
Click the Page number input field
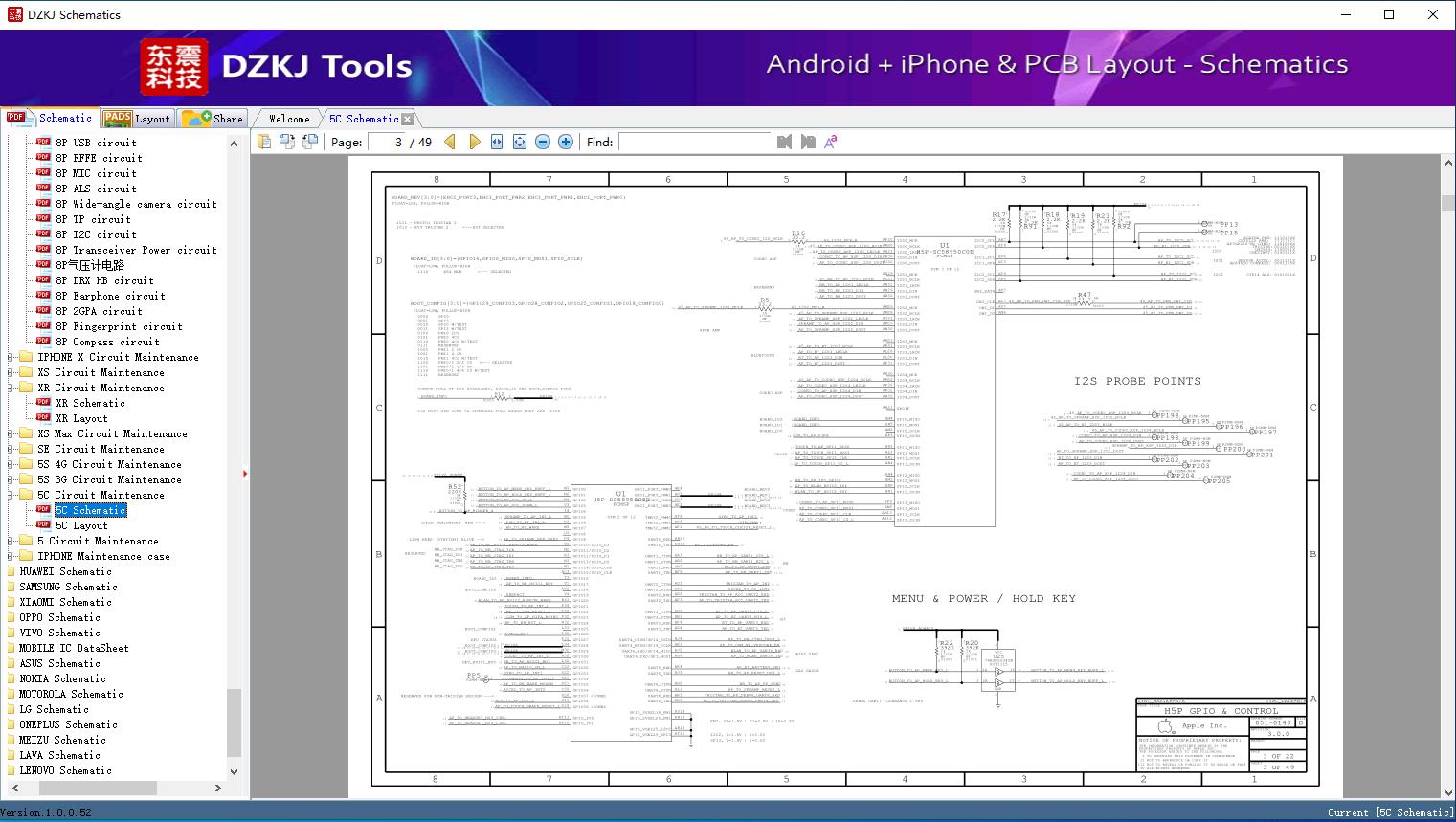tap(387, 142)
